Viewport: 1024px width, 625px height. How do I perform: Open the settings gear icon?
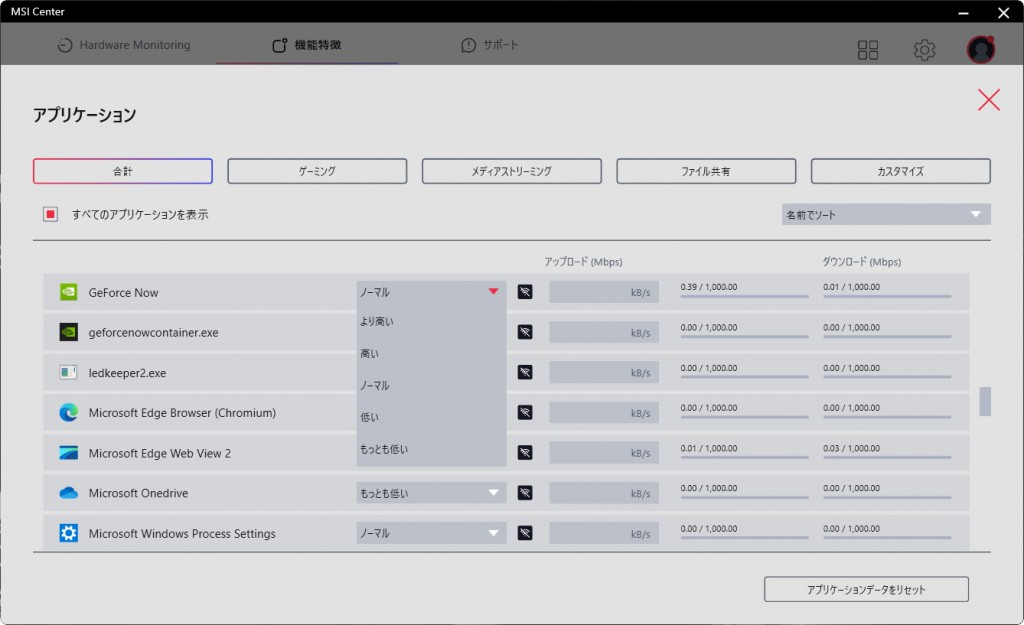(x=924, y=50)
